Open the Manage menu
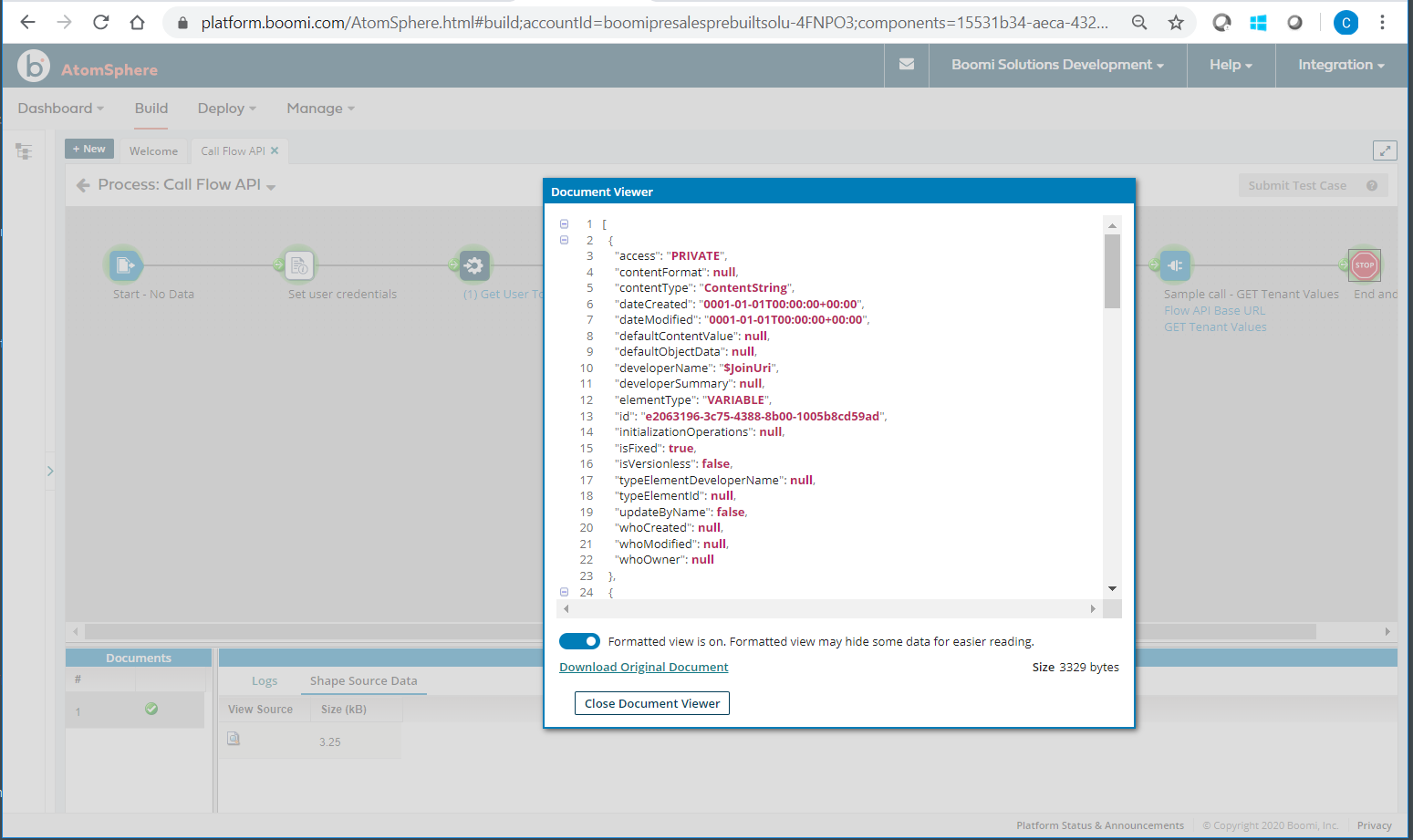The image size is (1413, 840). point(320,109)
